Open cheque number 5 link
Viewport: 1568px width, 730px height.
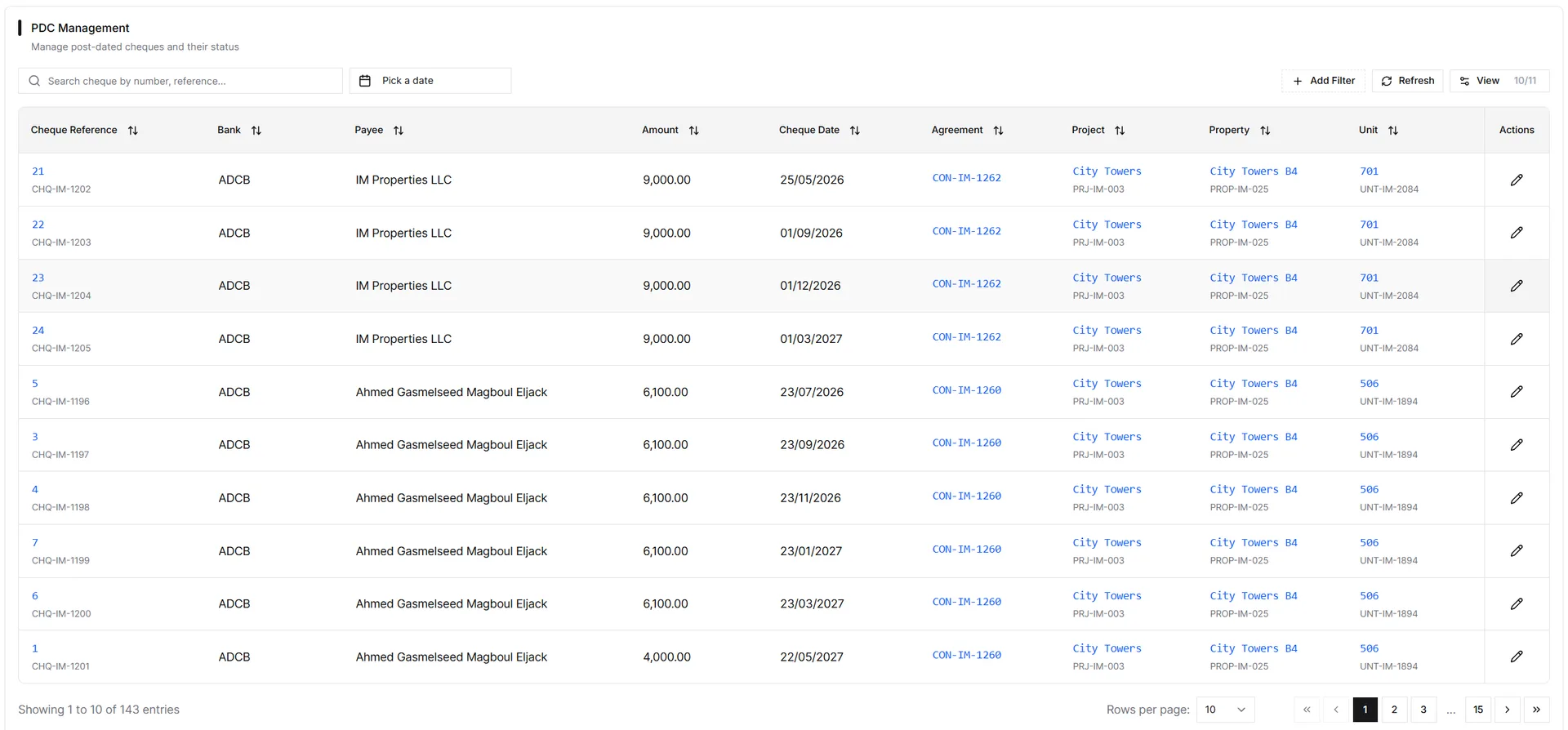click(x=35, y=384)
